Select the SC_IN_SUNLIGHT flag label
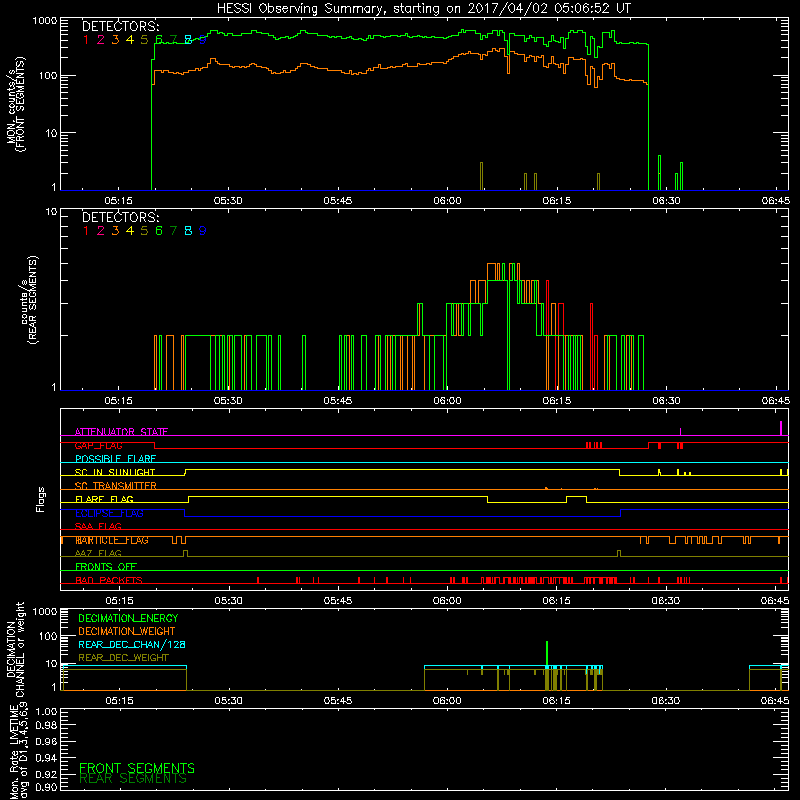This screenshot has height=800, width=800. click(x=115, y=472)
